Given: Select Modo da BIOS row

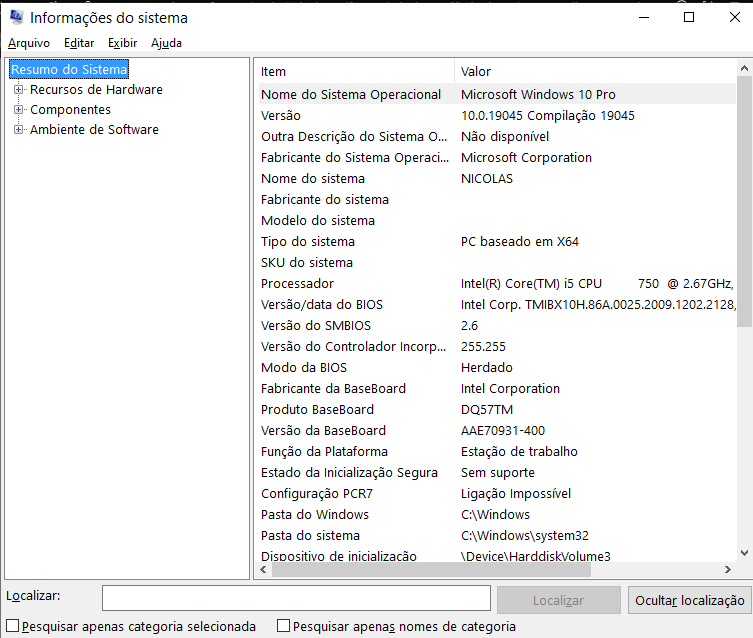Looking at the screenshot, I should [497, 368].
